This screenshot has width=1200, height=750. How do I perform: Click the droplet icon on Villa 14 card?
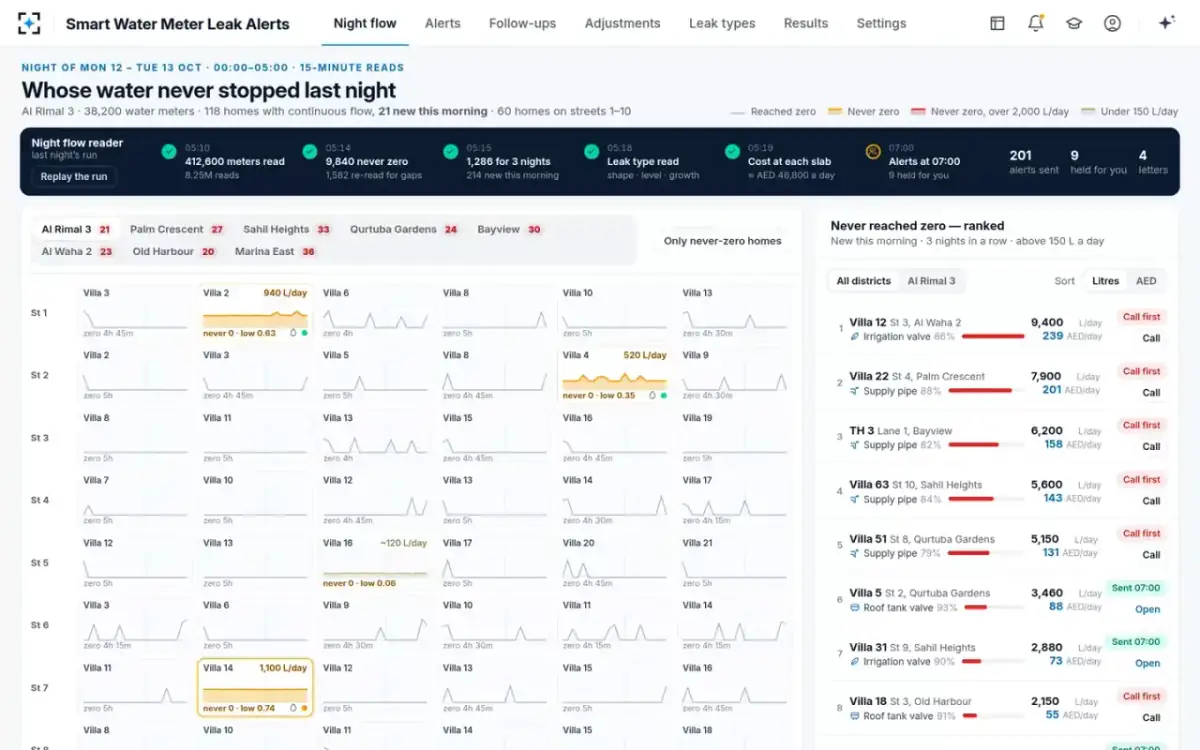coord(293,708)
